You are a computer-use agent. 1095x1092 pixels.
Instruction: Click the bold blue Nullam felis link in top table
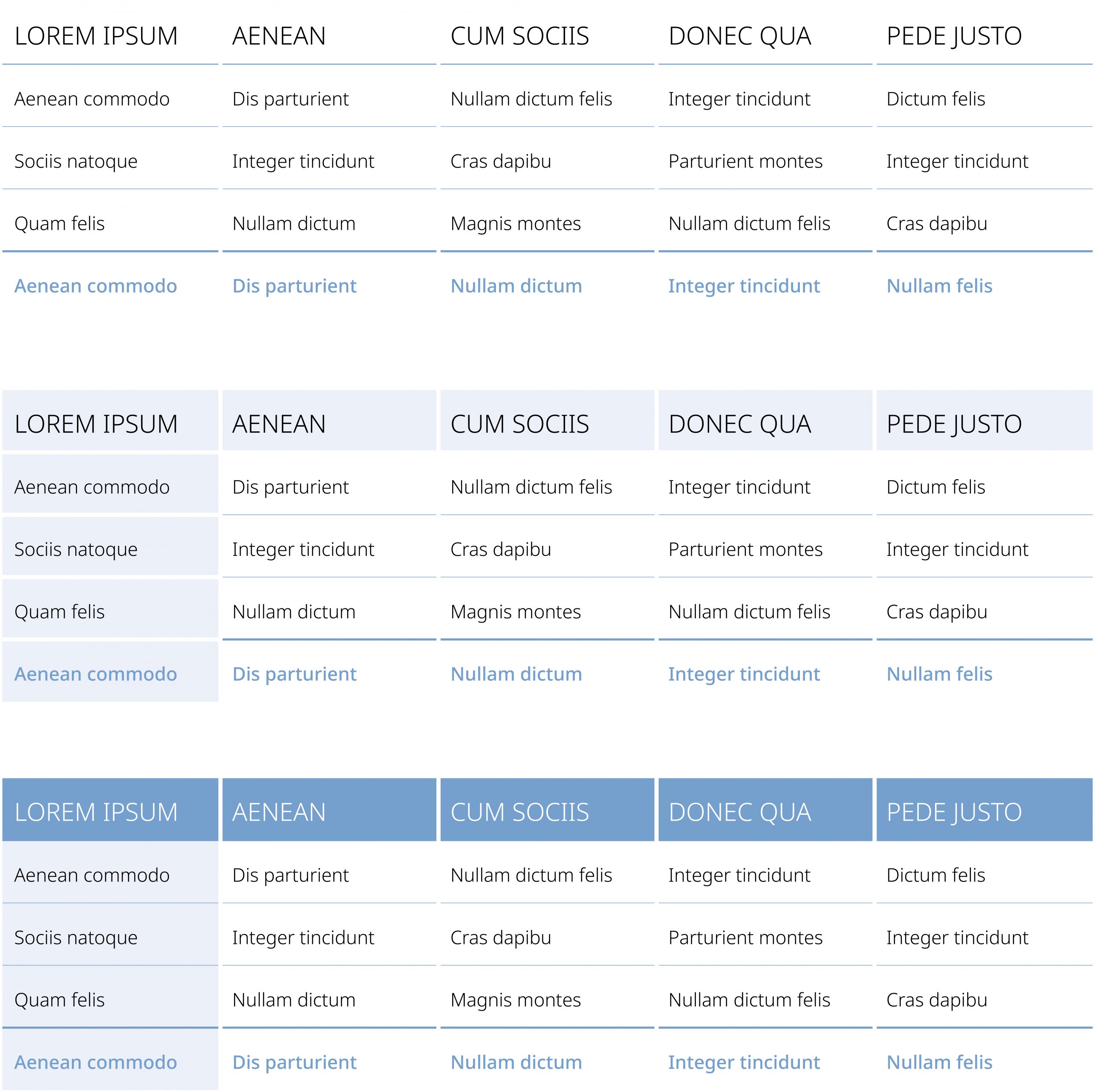point(939,286)
